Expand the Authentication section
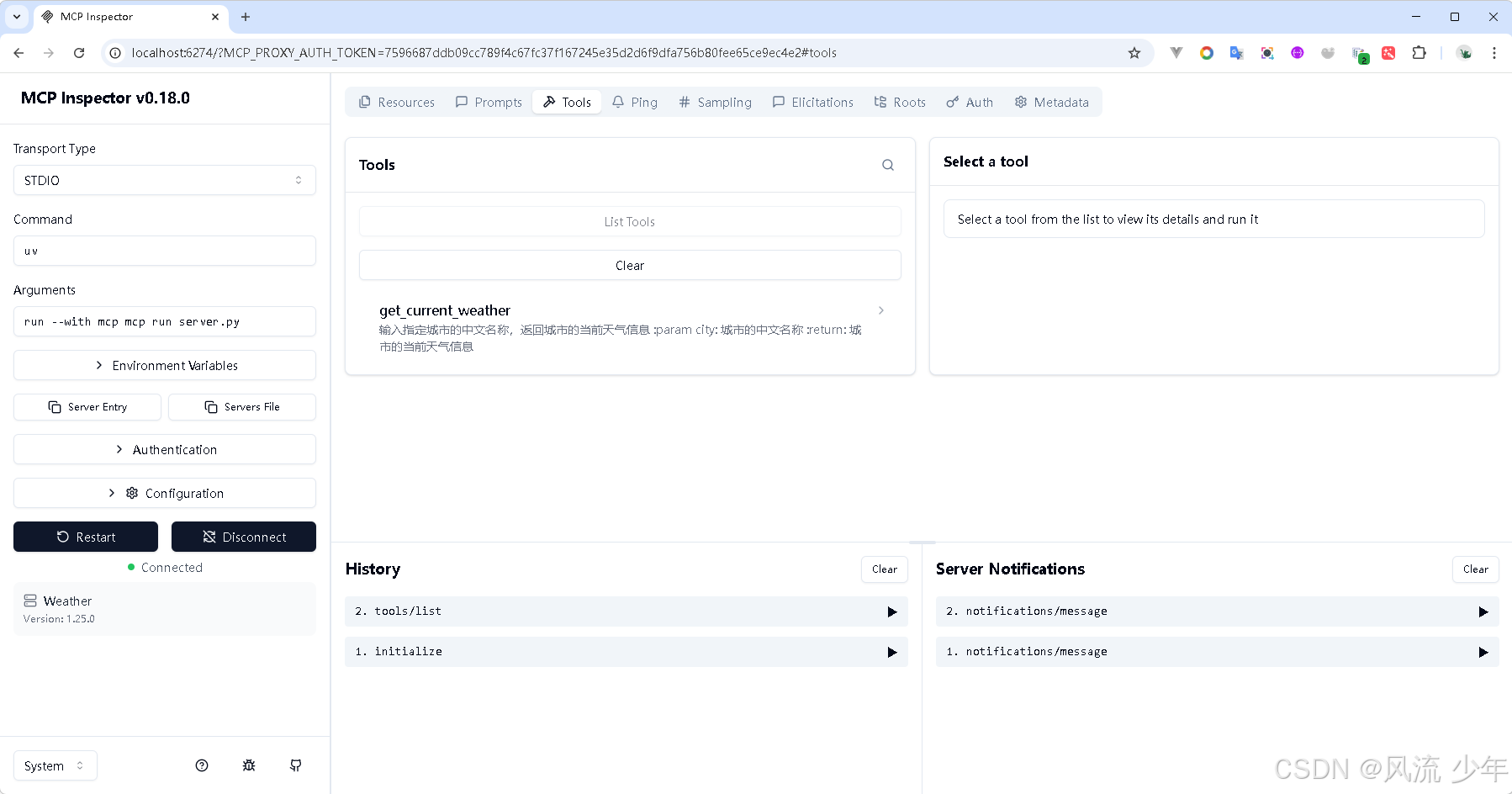 165,449
